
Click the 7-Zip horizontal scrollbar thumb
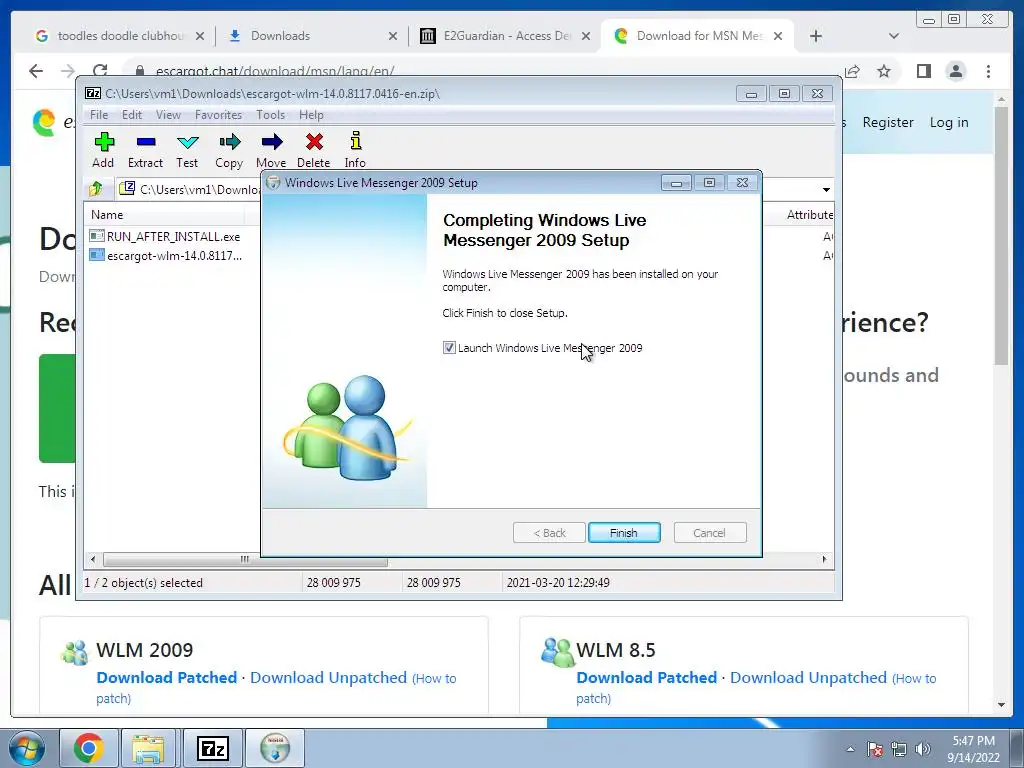tap(245, 560)
